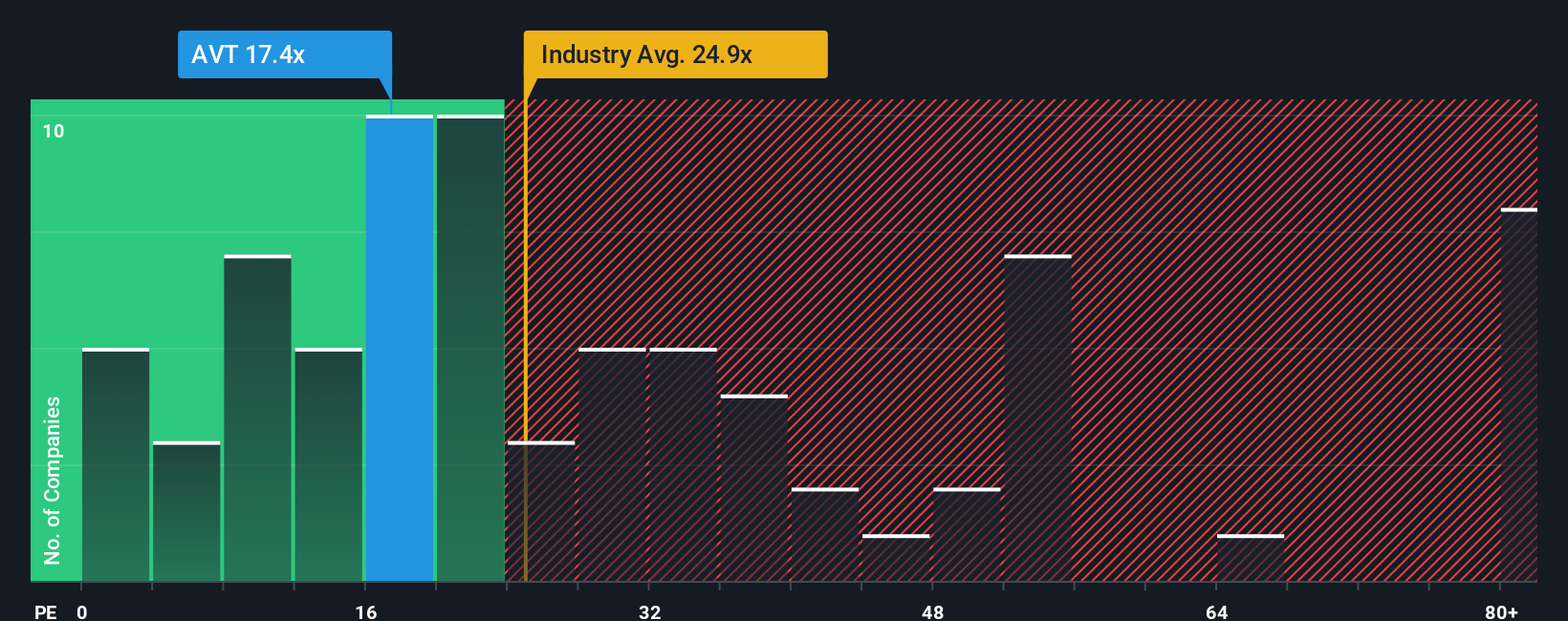The width and height of the screenshot is (1568, 621).
Task: Select the tallest hatched bar near PE 52
Action: point(1037,418)
